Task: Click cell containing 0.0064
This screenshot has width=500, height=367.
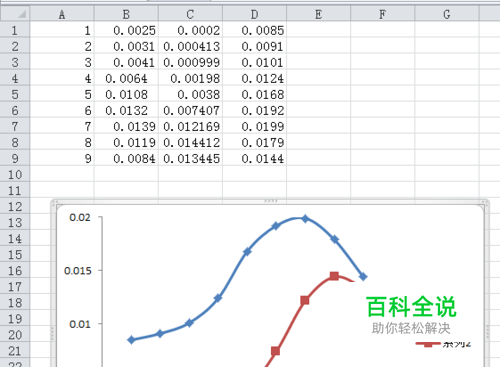Action: coord(126,78)
